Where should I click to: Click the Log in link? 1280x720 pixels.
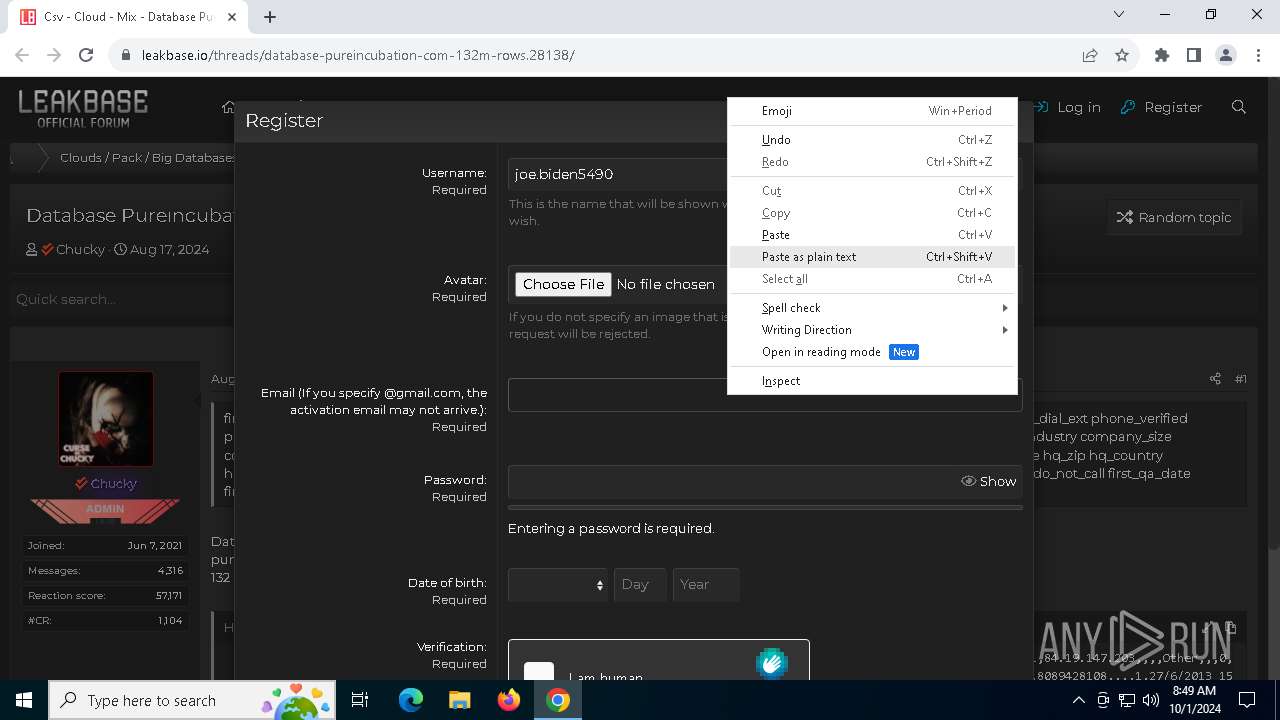[1067, 107]
